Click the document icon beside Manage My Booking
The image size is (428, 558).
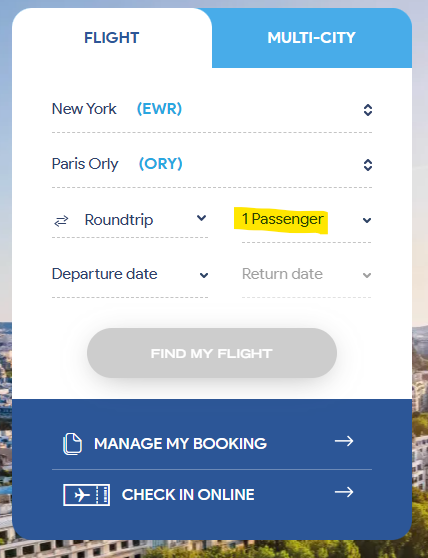pyautogui.click(x=73, y=444)
